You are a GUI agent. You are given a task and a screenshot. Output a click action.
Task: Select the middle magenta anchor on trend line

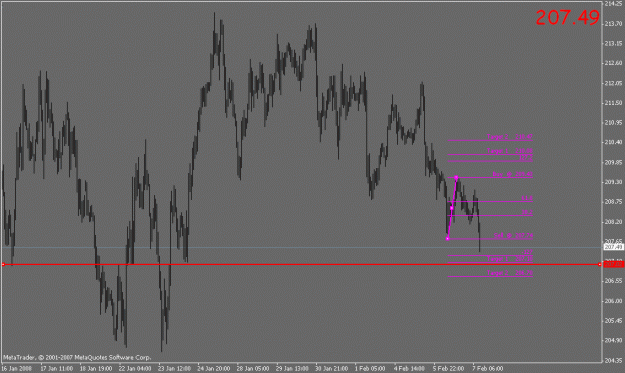(452, 208)
